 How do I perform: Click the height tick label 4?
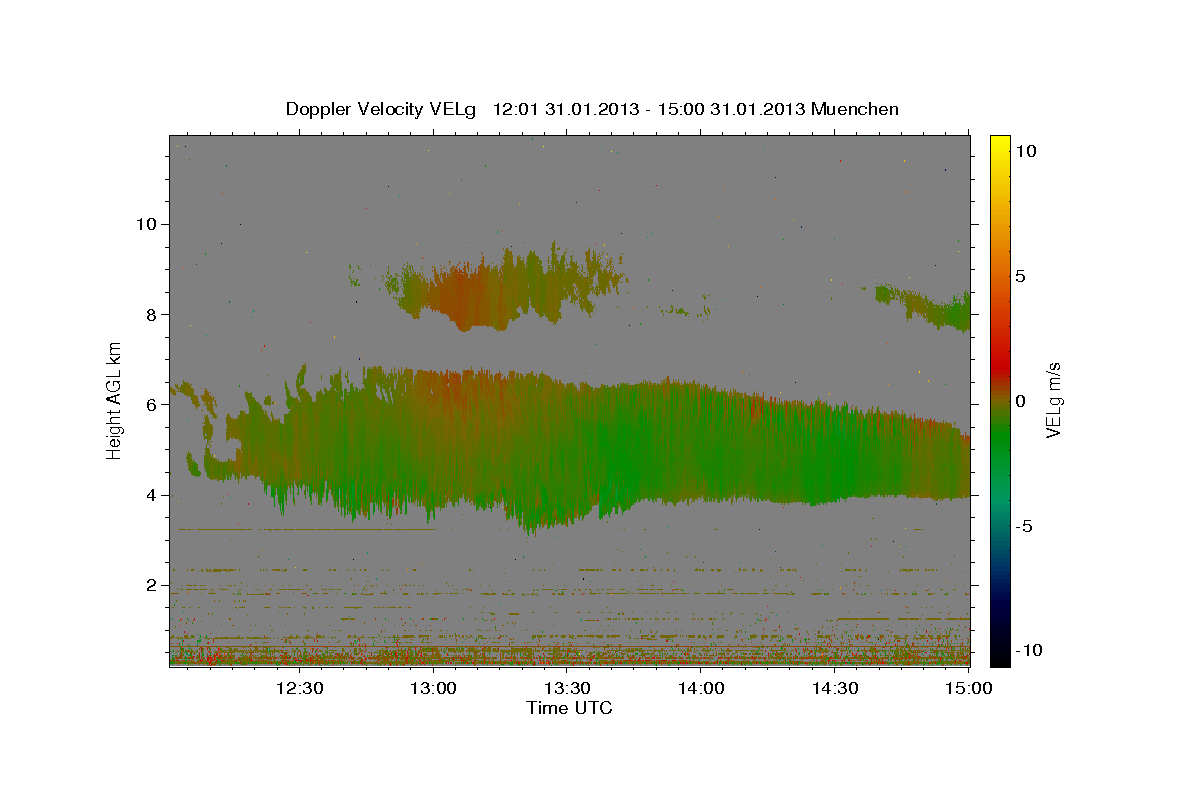(x=151, y=495)
